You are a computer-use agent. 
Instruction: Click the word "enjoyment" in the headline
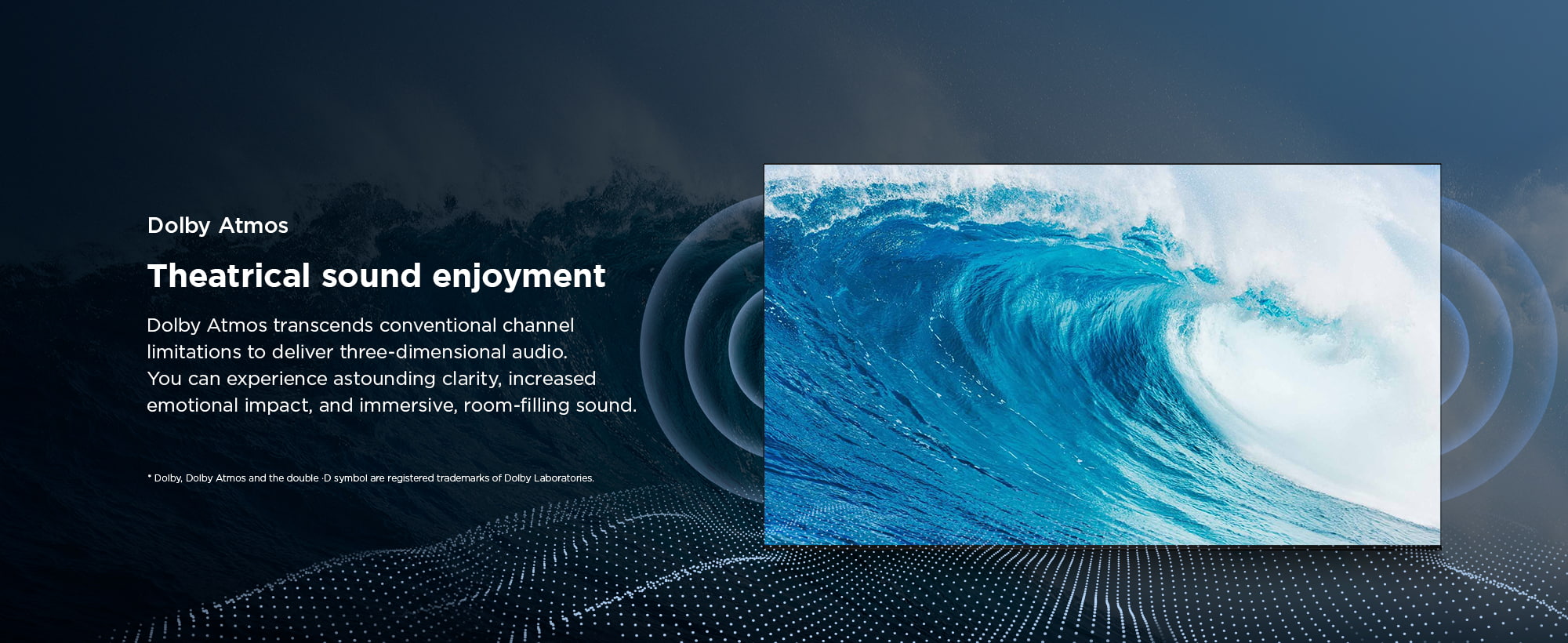point(518,276)
